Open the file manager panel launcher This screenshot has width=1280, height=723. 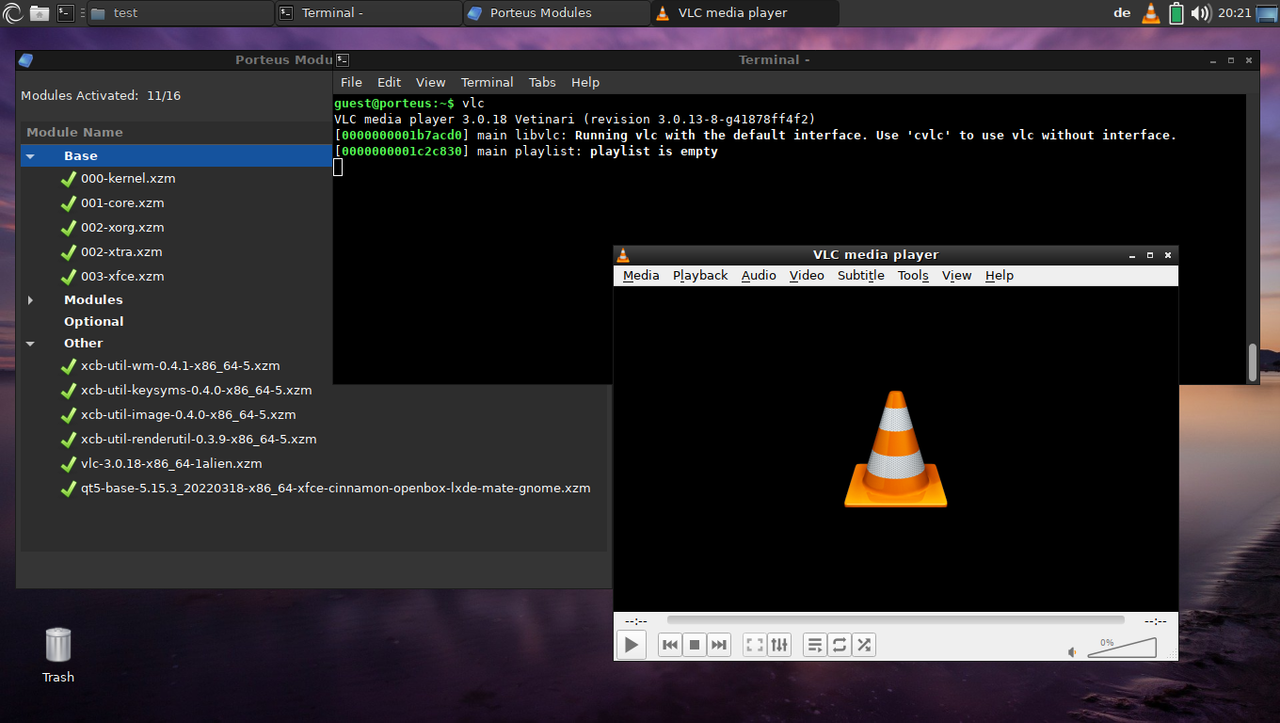tap(39, 13)
